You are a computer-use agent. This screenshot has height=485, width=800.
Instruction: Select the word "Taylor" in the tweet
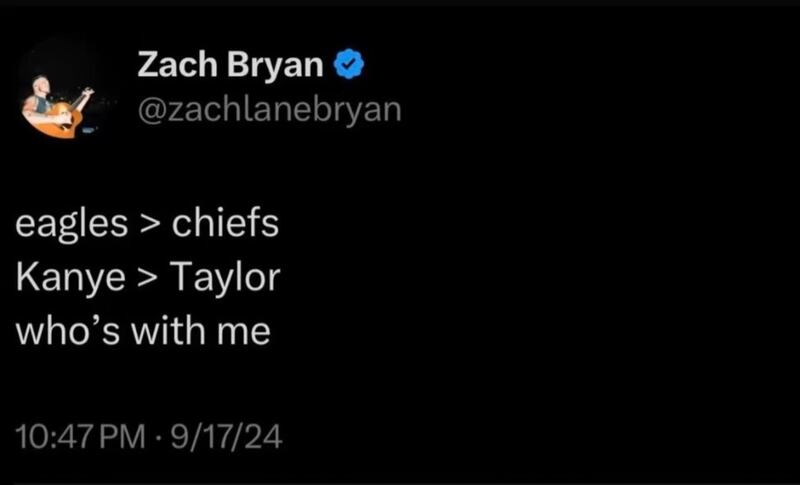coord(226,278)
